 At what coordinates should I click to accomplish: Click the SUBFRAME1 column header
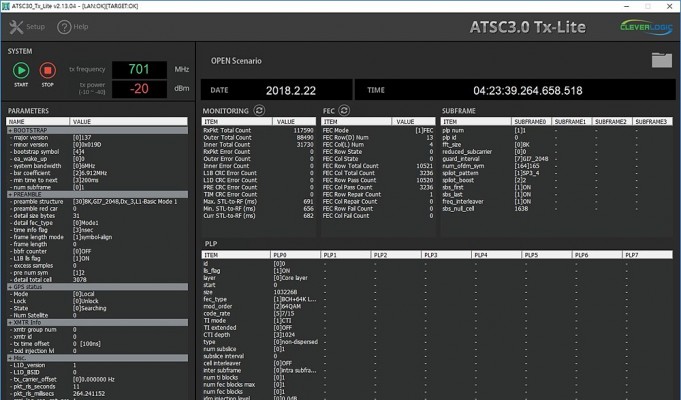click(570, 122)
